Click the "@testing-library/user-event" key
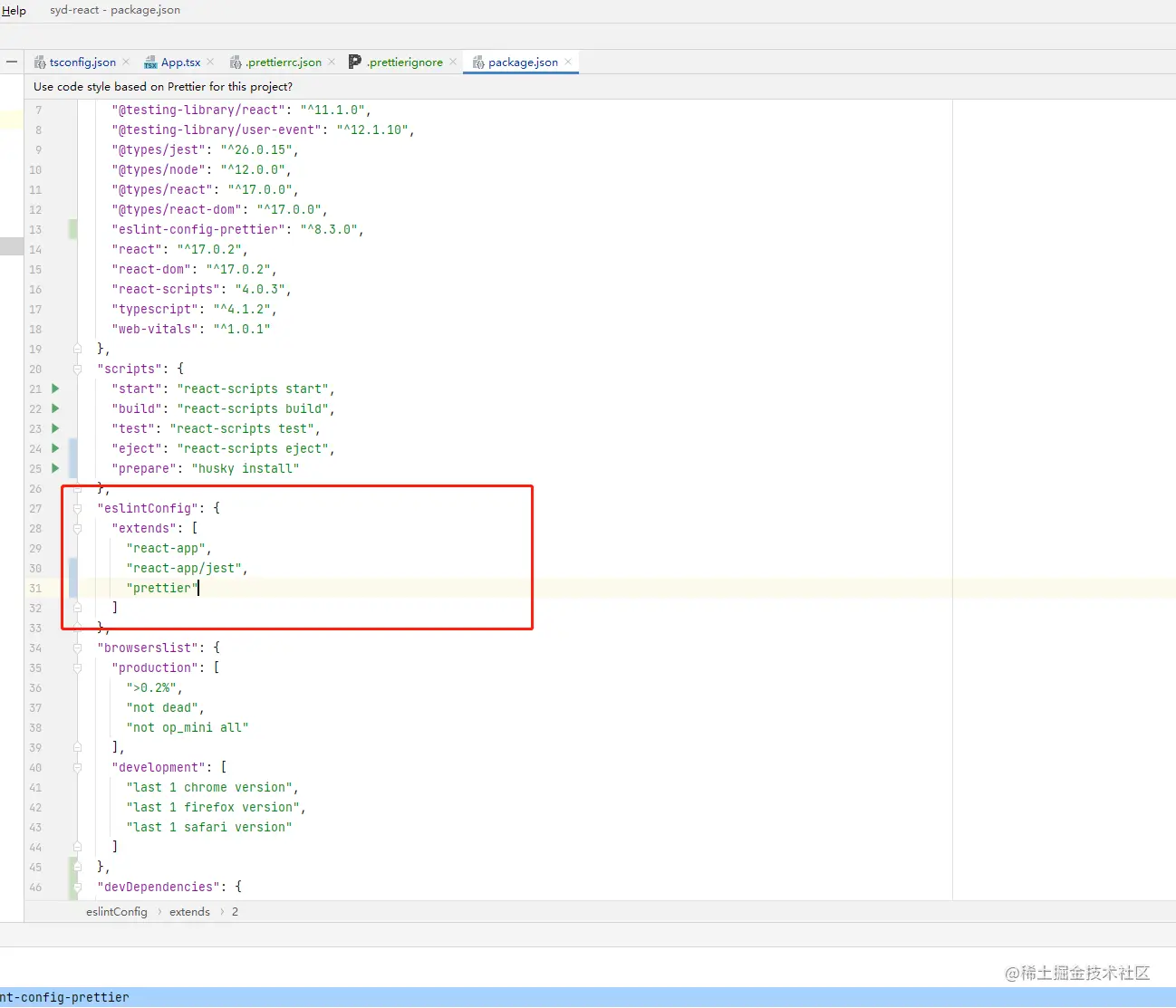Screen dimensions: 1176x1008 [x=217, y=130]
